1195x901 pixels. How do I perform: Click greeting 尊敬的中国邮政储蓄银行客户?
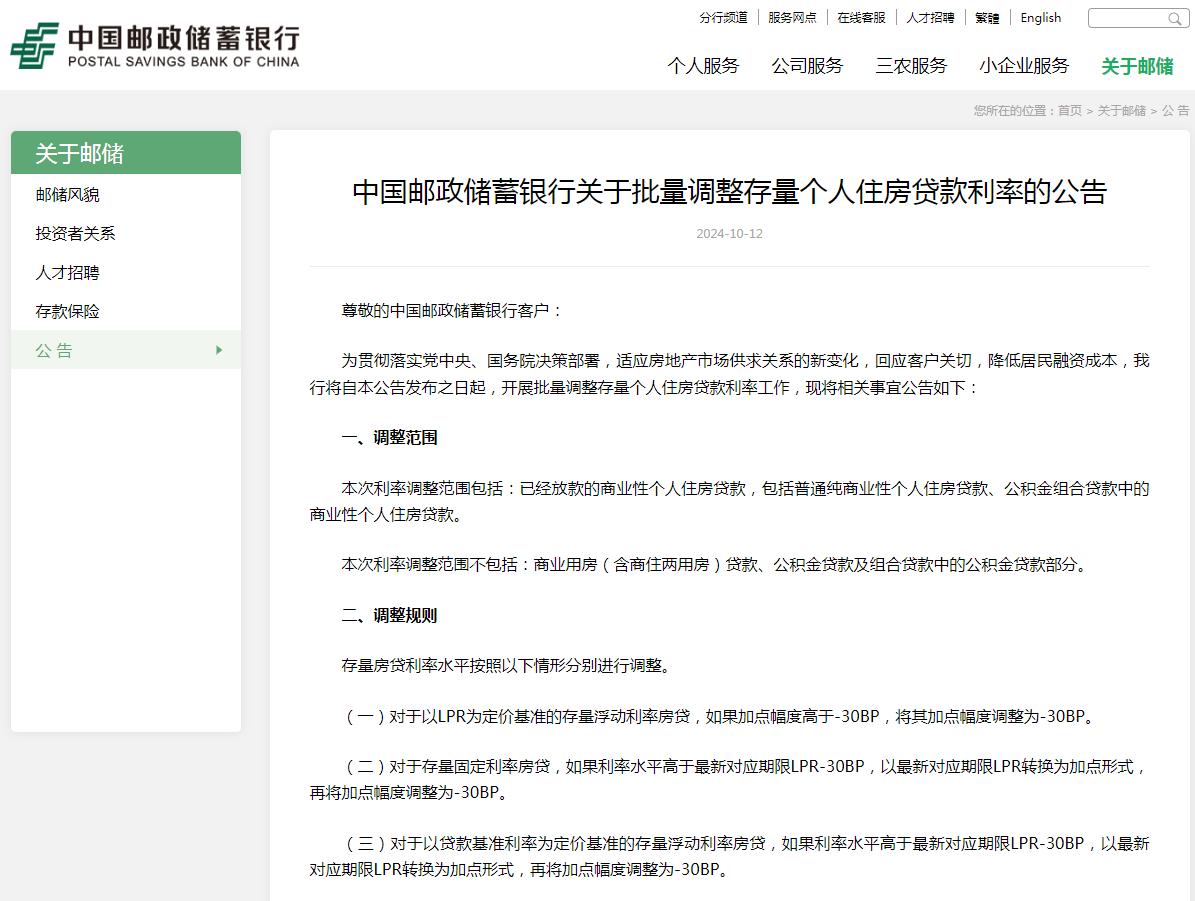(x=452, y=310)
